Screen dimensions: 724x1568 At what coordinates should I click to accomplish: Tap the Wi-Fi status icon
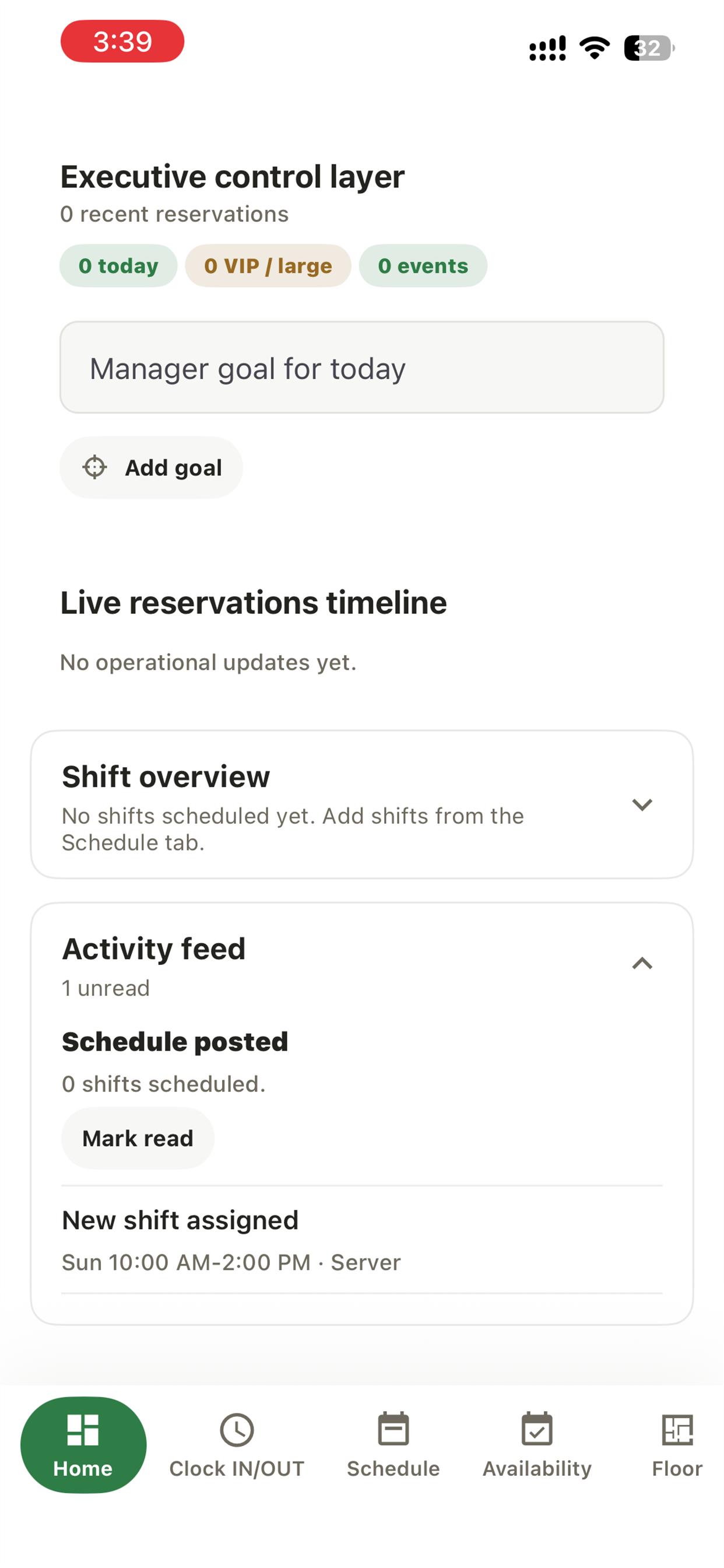[x=595, y=47]
